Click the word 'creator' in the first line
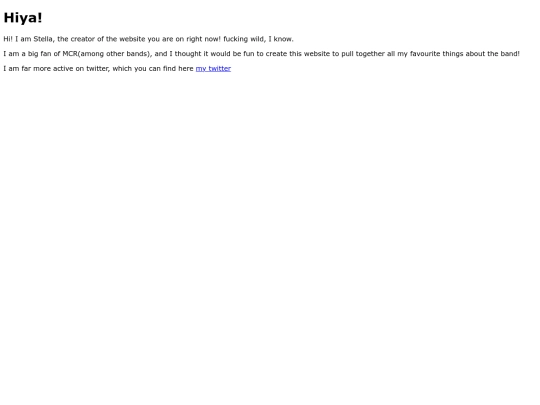 click(x=83, y=39)
